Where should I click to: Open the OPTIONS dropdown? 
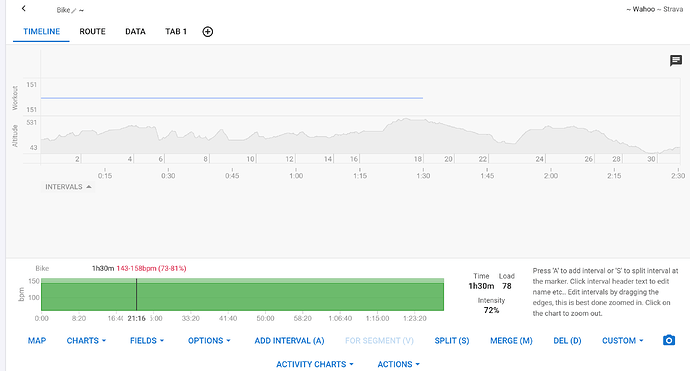pyautogui.click(x=209, y=341)
